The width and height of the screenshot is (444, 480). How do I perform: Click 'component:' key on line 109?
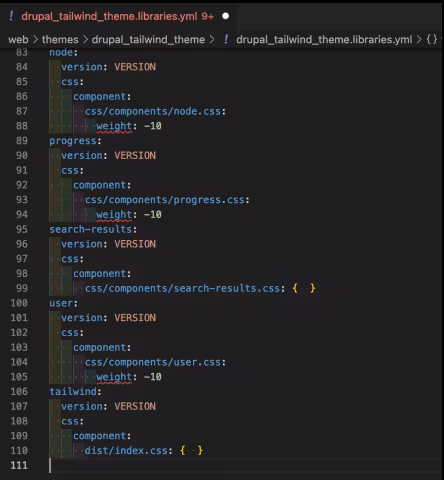[102, 436]
